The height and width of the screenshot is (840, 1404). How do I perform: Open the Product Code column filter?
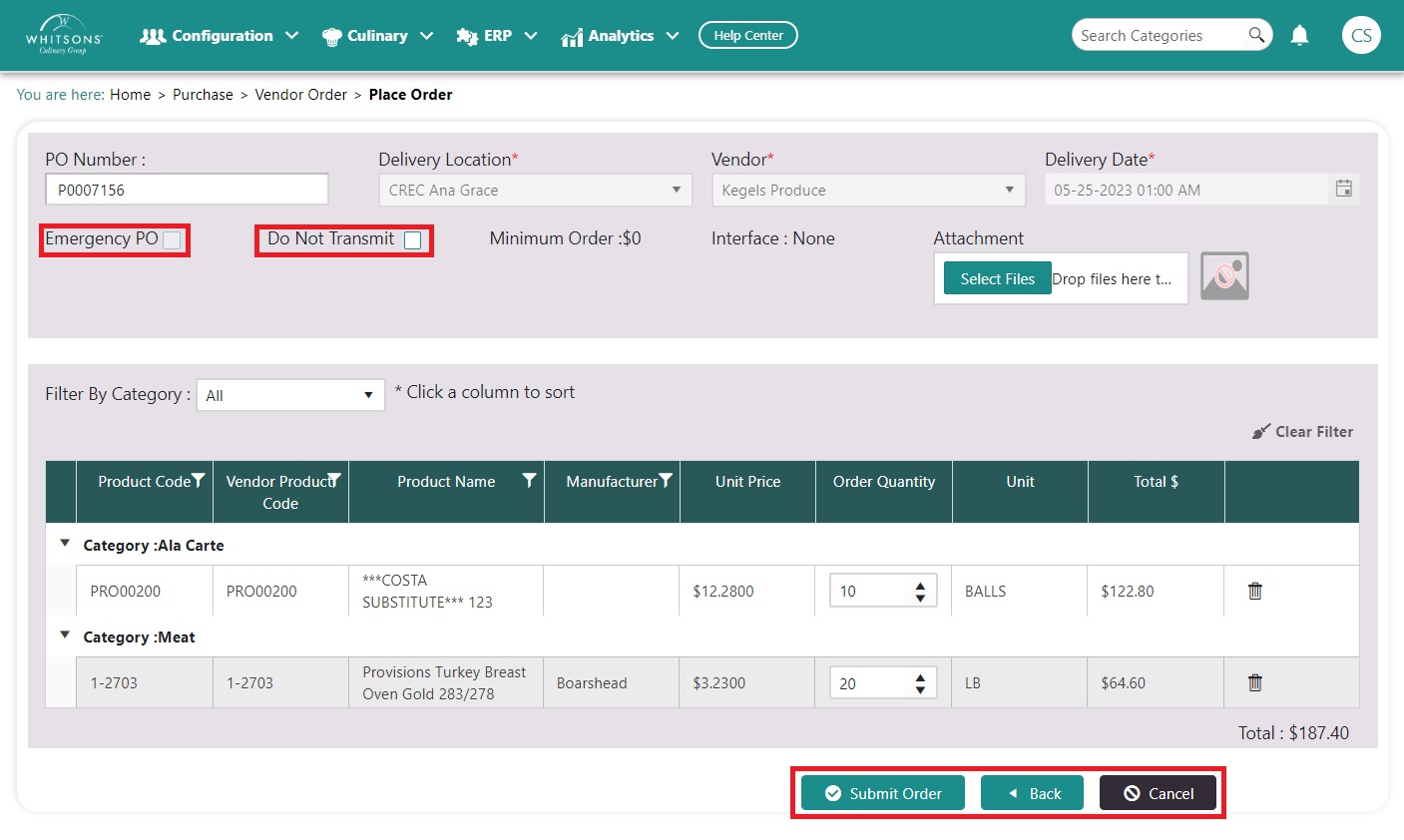198,481
